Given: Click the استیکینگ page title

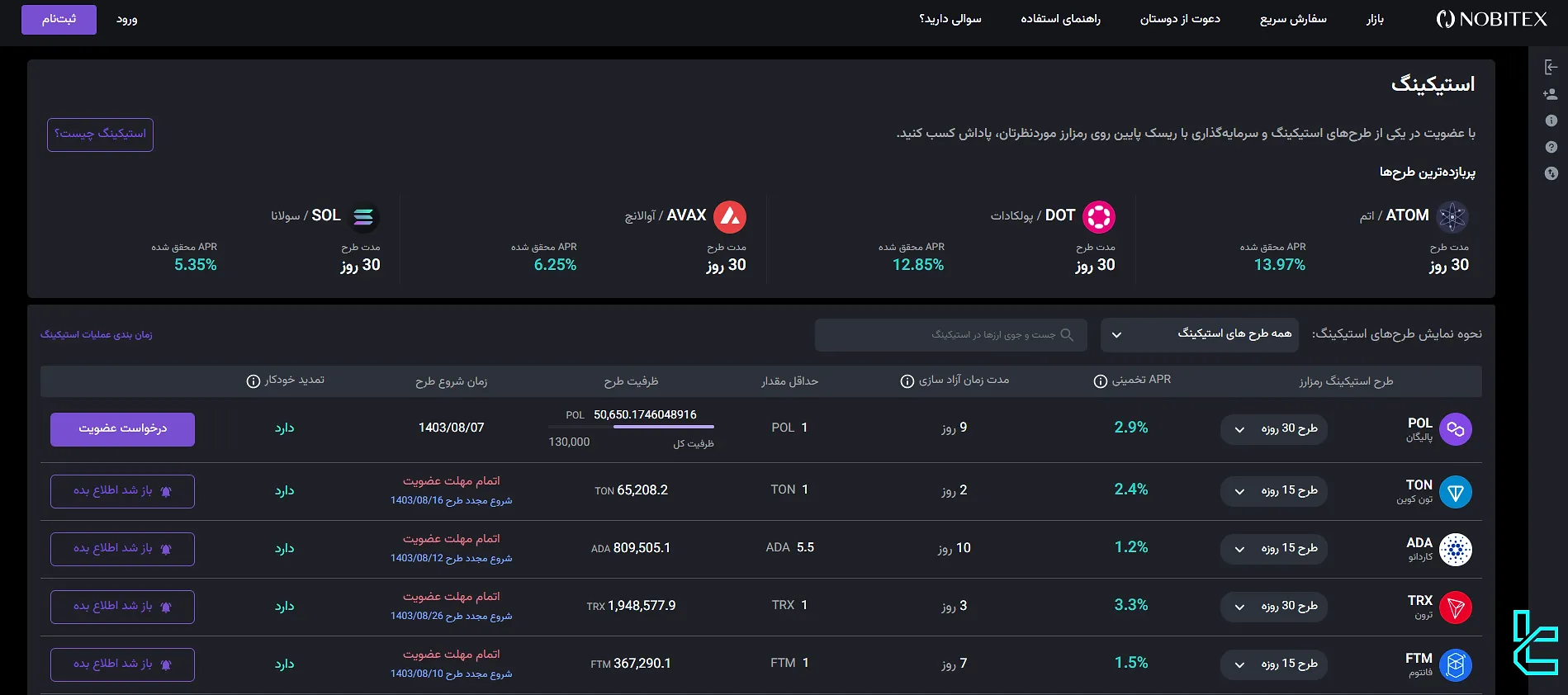Looking at the screenshot, I should coord(1433,85).
